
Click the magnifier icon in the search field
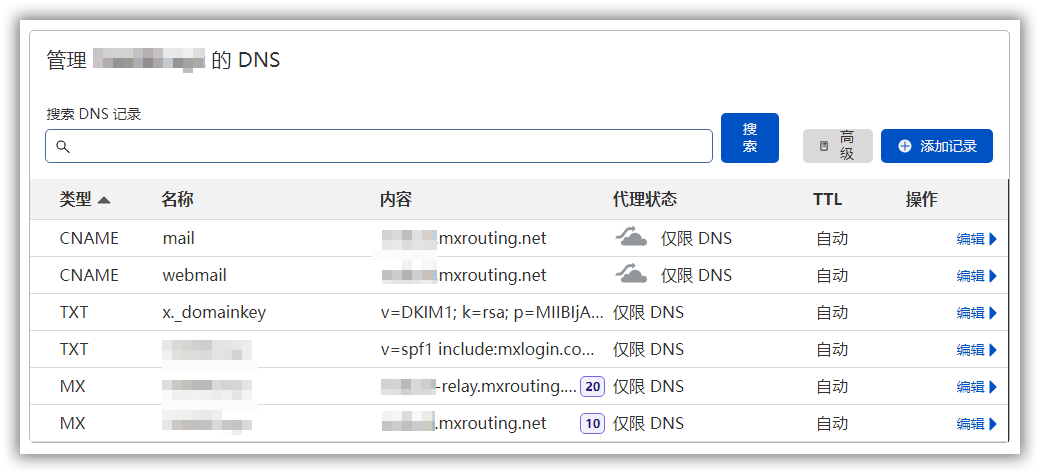62,147
